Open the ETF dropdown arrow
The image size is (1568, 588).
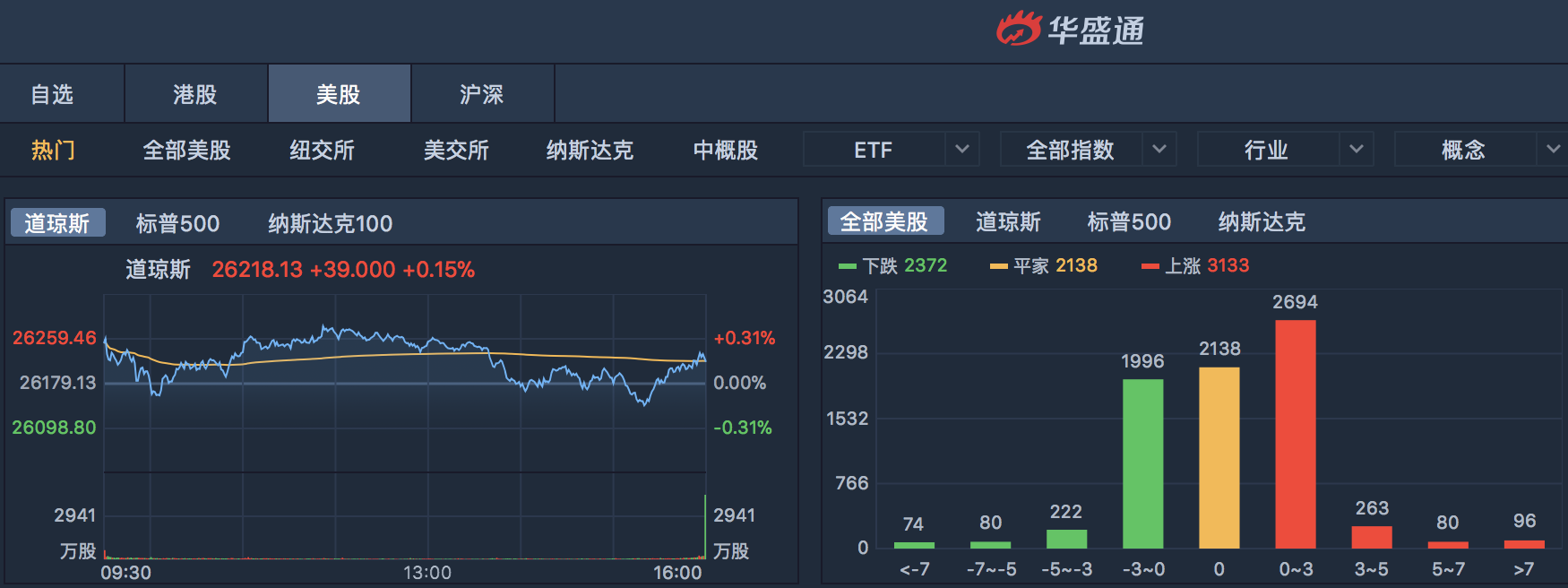961,150
